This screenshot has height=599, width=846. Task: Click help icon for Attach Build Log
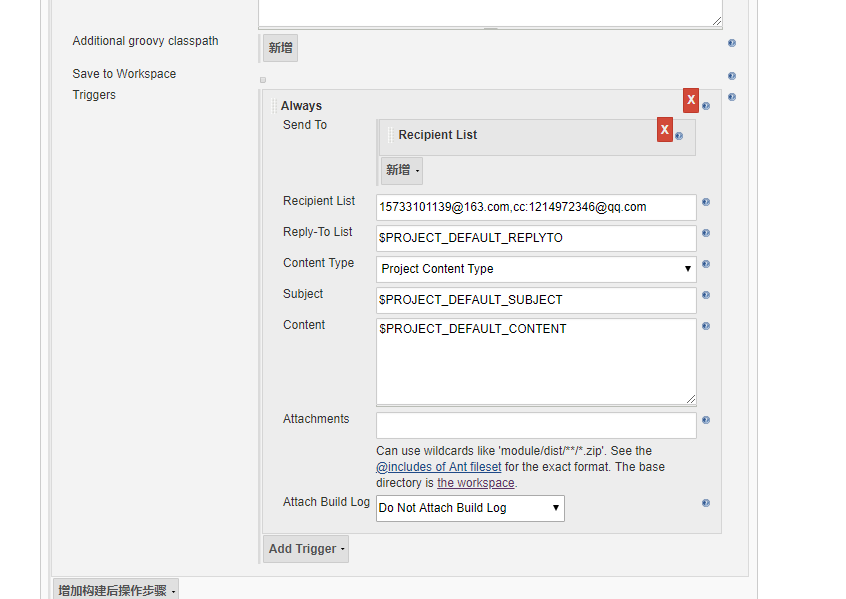click(706, 503)
